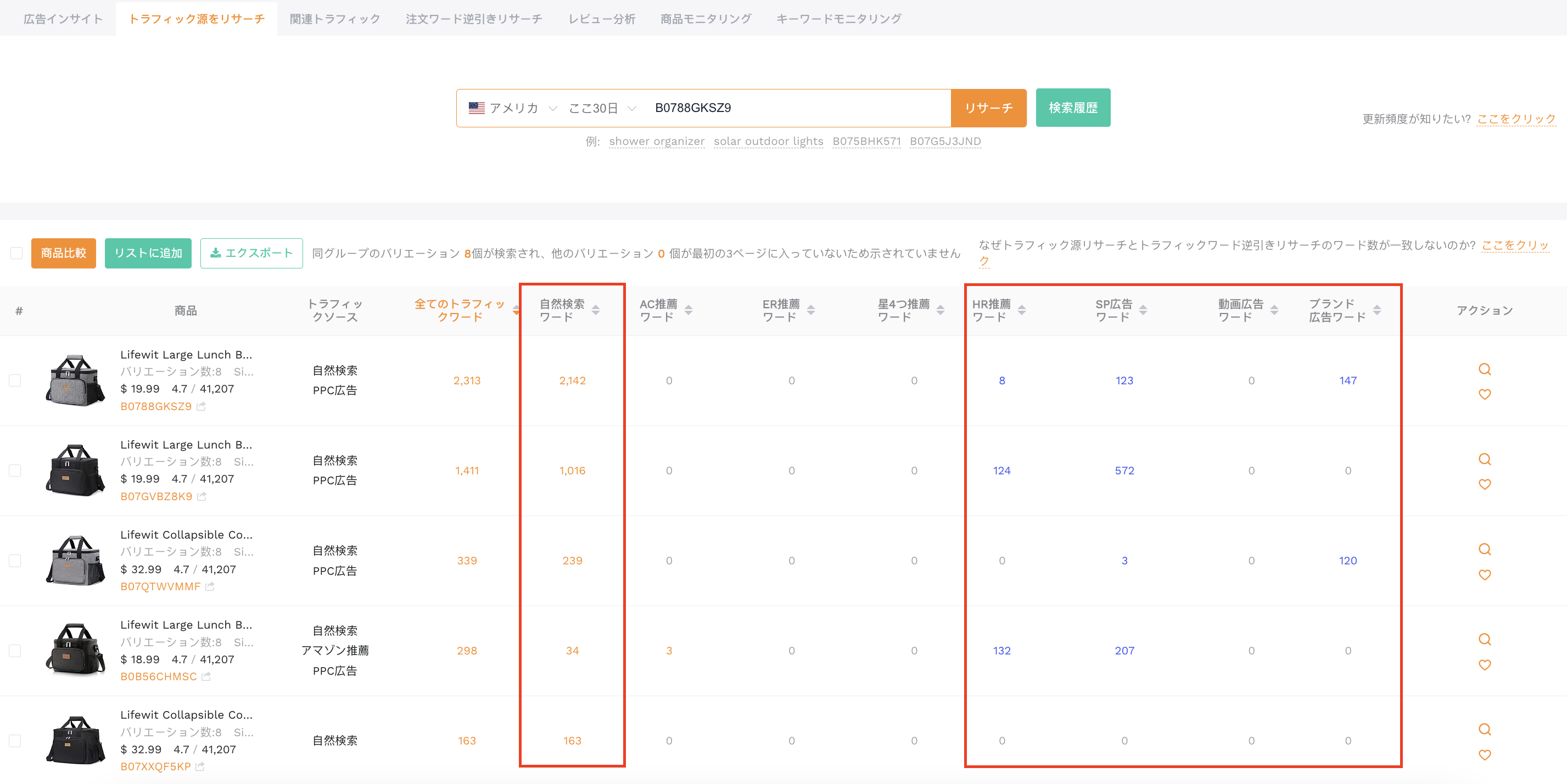Open external link icon next to B0B56CHMSC

click(x=206, y=676)
